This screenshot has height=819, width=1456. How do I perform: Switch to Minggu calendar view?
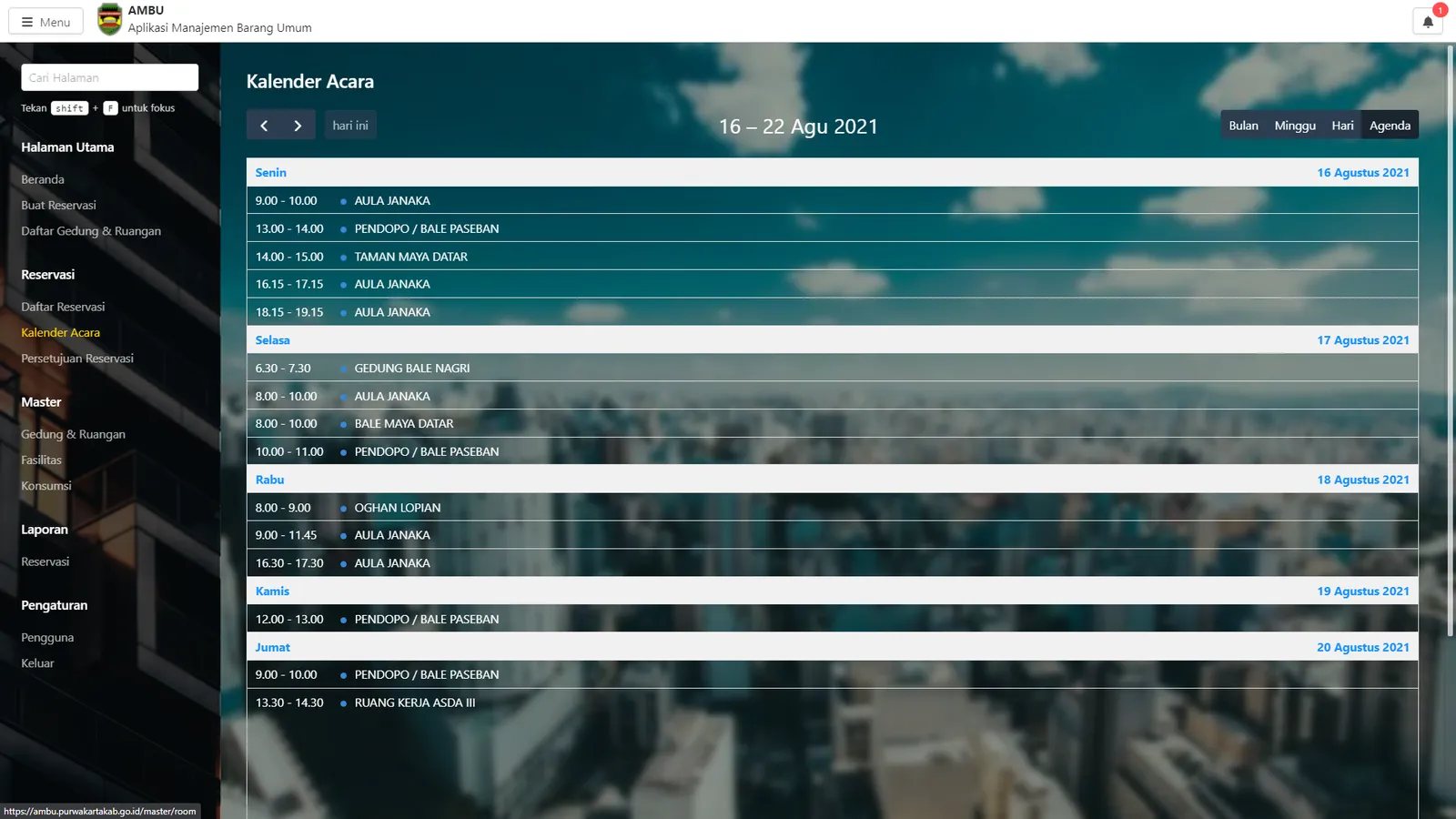[x=1295, y=126]
